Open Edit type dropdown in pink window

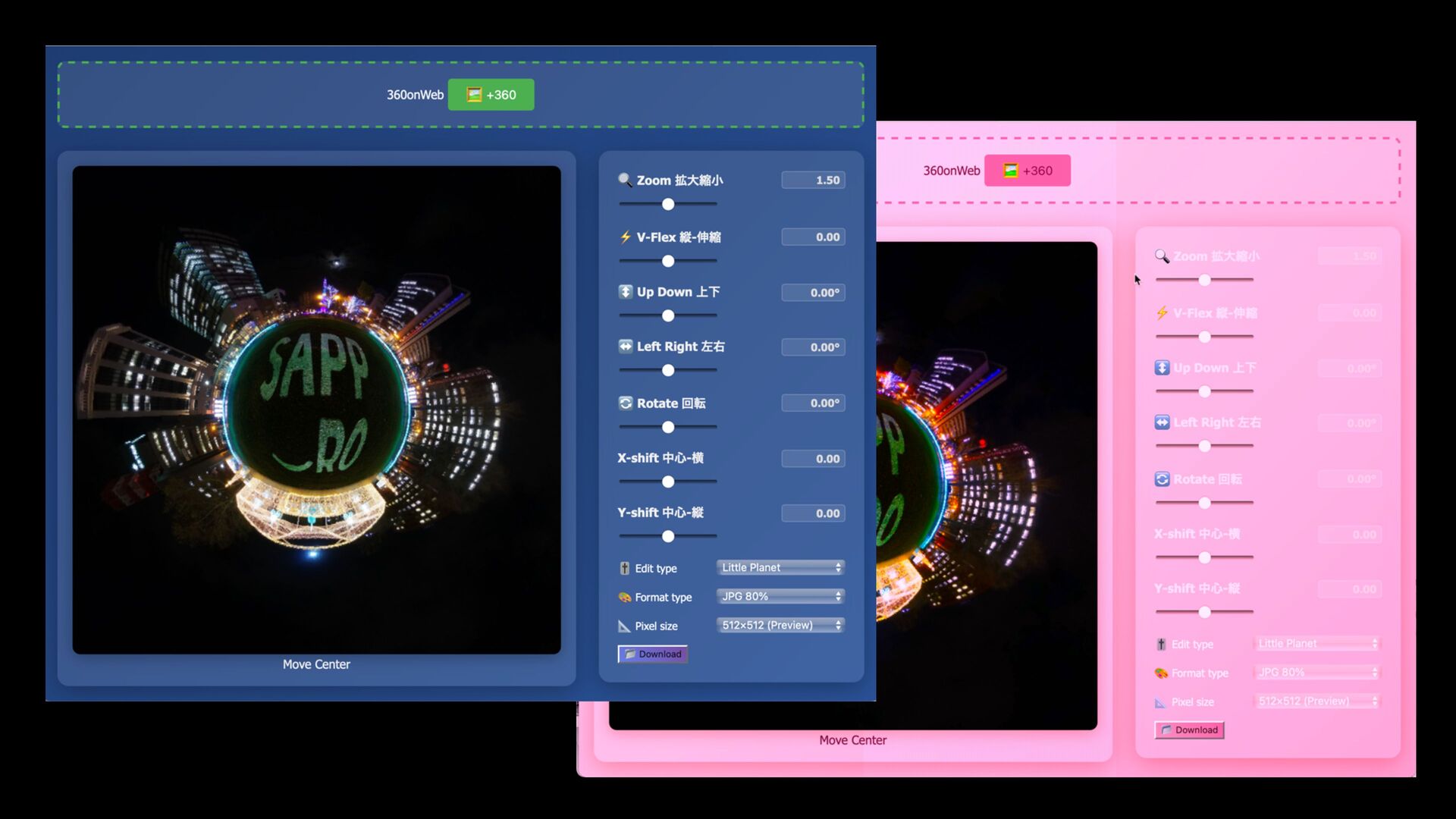(1317, 643)
